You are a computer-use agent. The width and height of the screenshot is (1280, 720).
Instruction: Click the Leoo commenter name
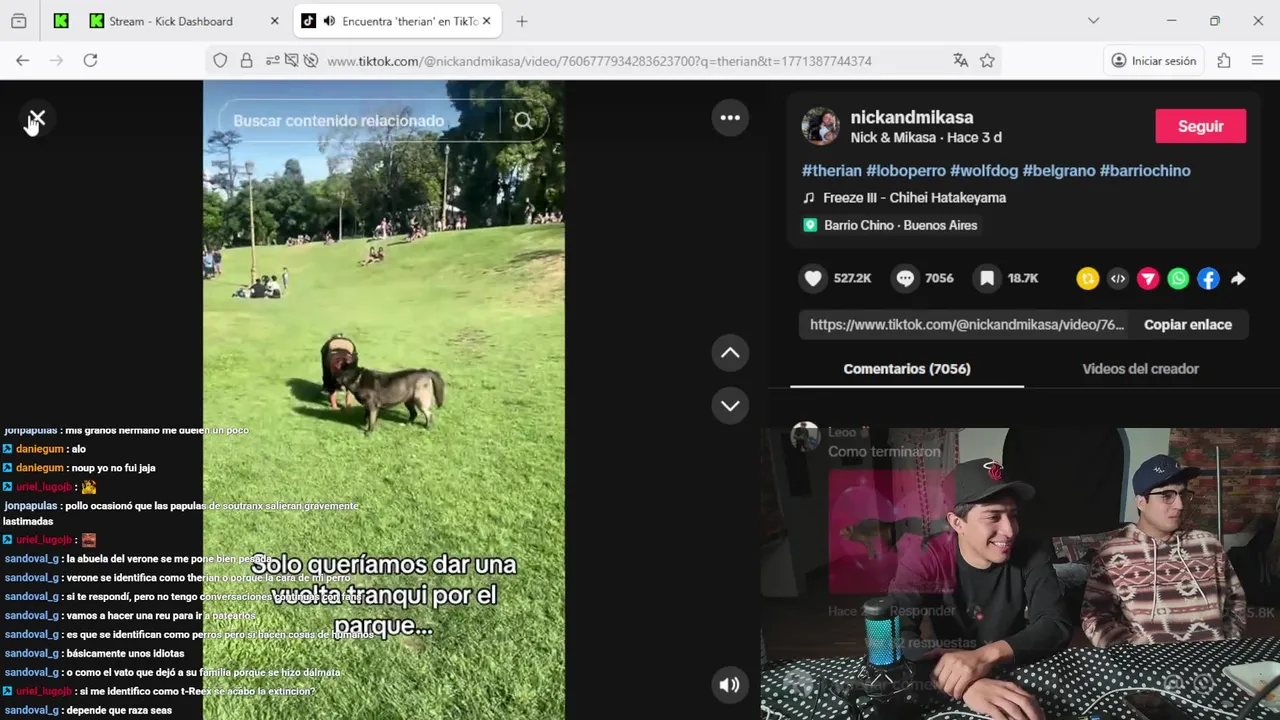[x=842, y=432]
